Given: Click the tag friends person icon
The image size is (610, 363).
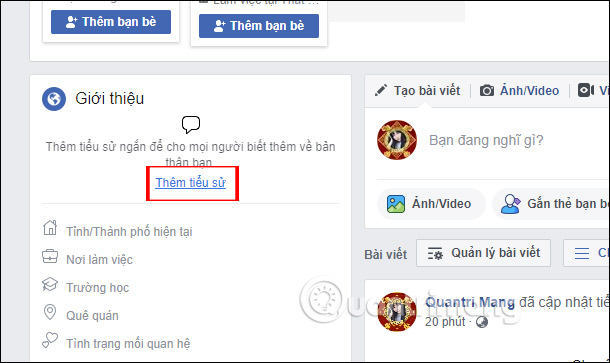Looking at the screenshot, I should (x=510, y=204).
